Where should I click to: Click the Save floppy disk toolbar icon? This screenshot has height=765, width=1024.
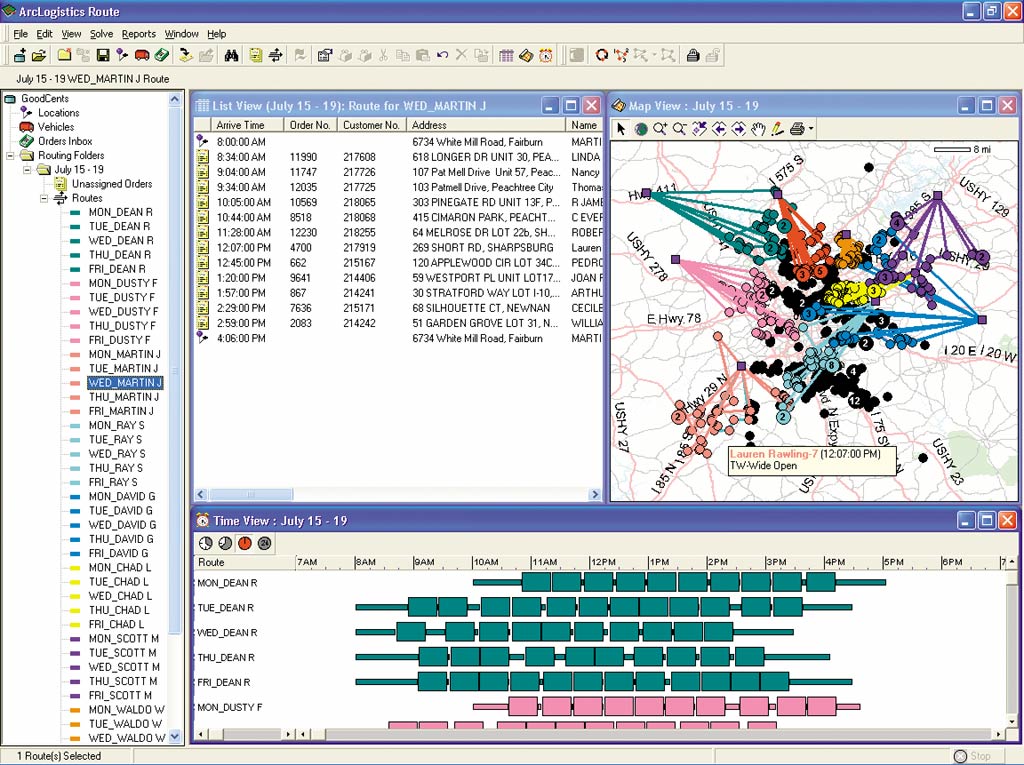click(x=103, y=56)
